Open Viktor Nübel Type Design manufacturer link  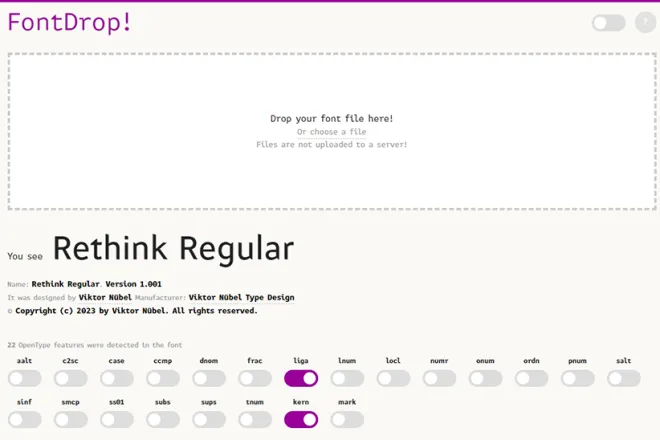(x=241, y=297)
